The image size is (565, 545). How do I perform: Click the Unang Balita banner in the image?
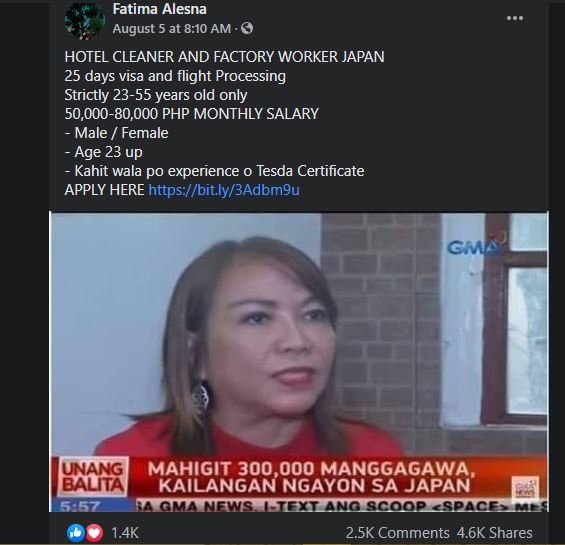click(x=93, y=477)
